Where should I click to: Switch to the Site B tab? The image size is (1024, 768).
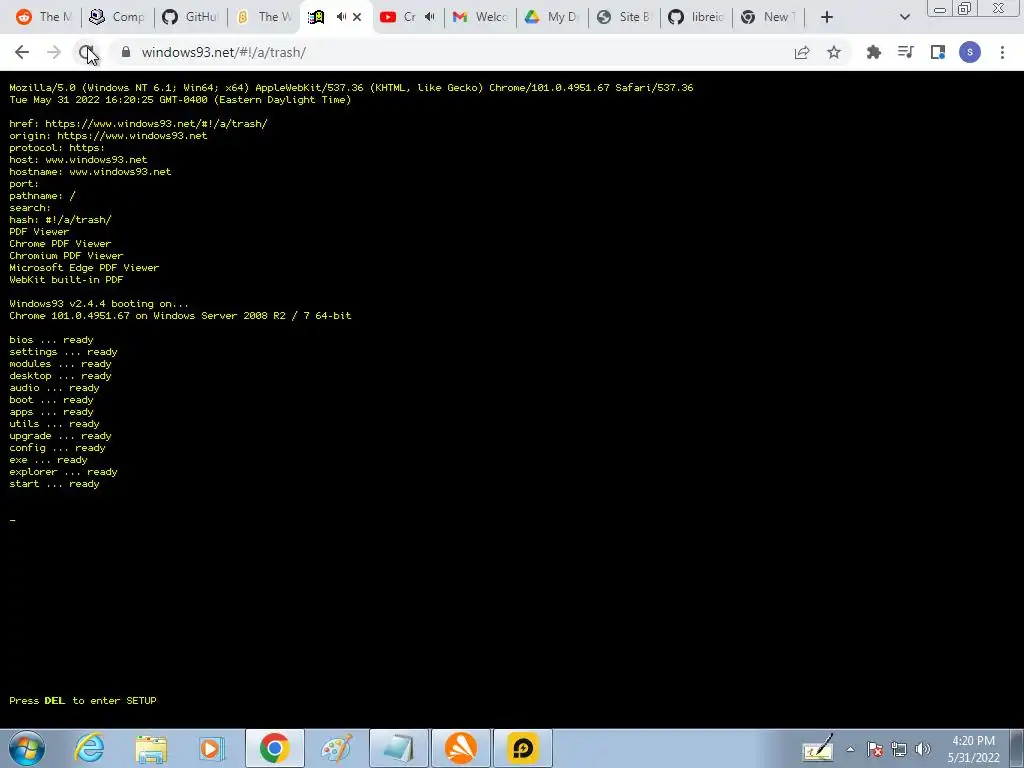(625, 17)
